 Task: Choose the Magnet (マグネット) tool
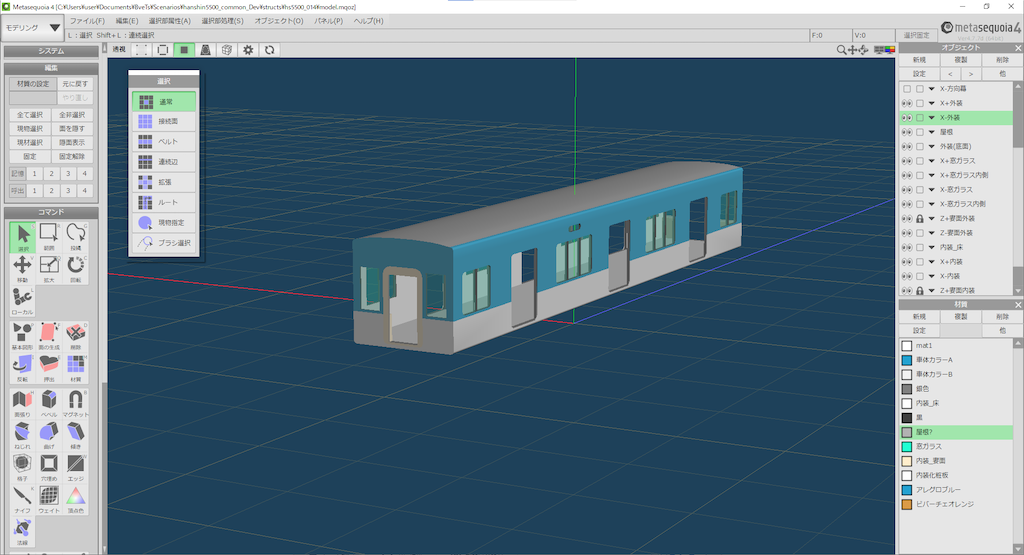click(76, 403)
